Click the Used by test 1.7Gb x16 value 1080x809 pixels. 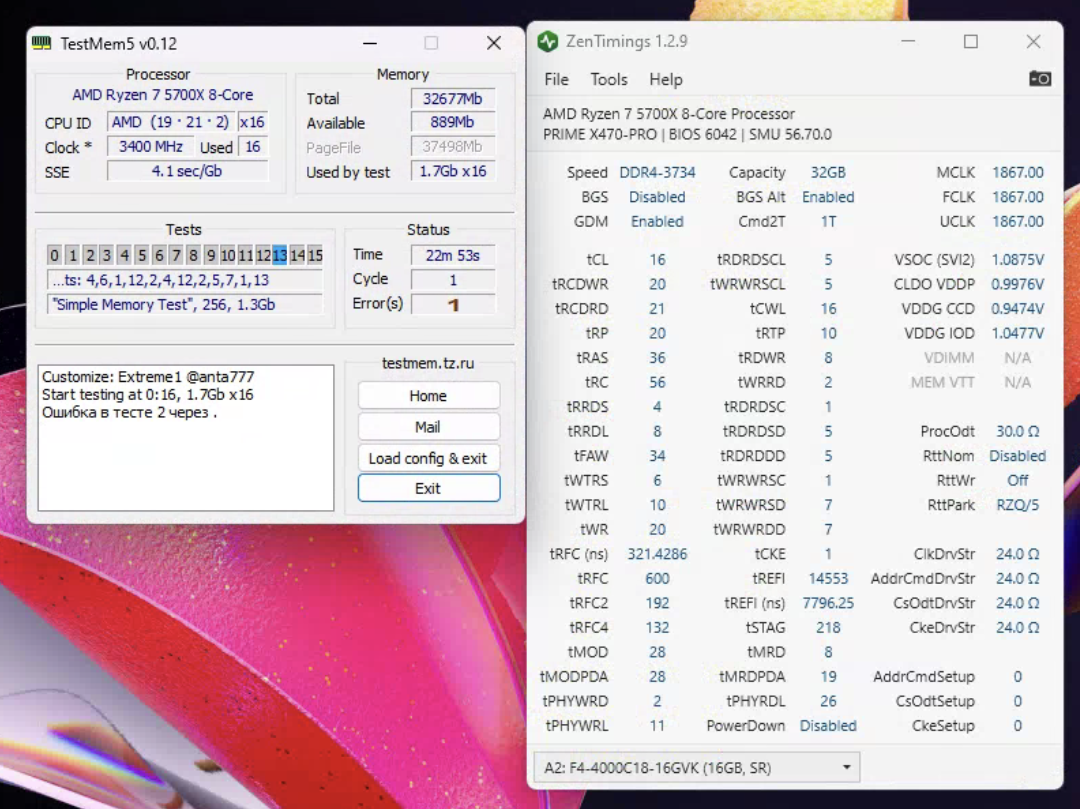[453, 171]
